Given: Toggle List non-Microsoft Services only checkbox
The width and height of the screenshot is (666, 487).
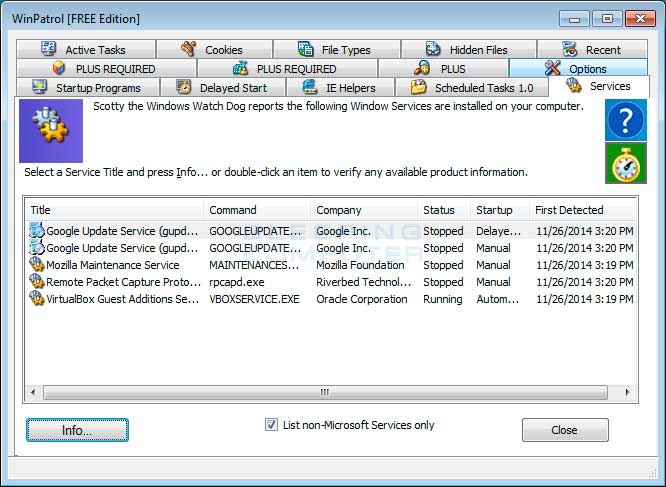Looking at the screenshot, I should pos(271,425).
